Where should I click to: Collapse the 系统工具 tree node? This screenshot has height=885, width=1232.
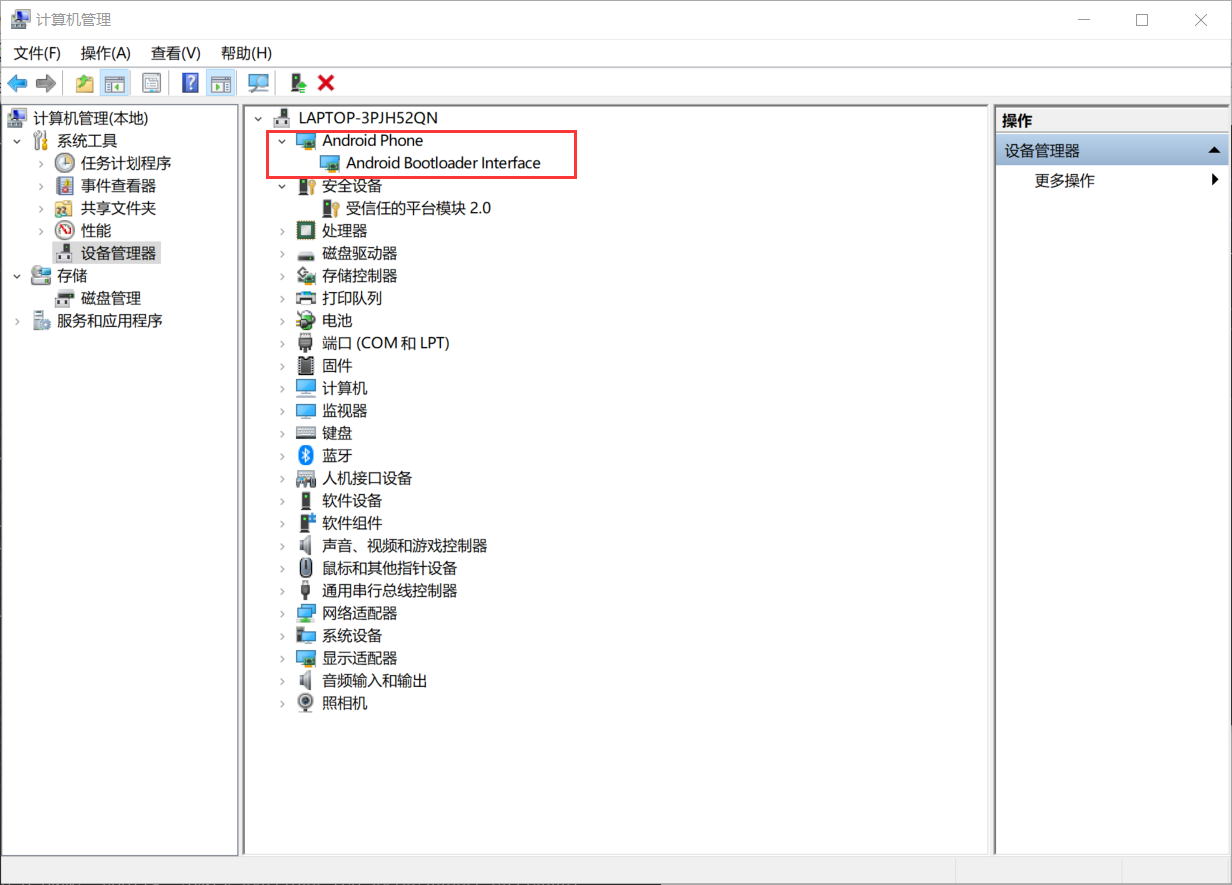[17, 140]
